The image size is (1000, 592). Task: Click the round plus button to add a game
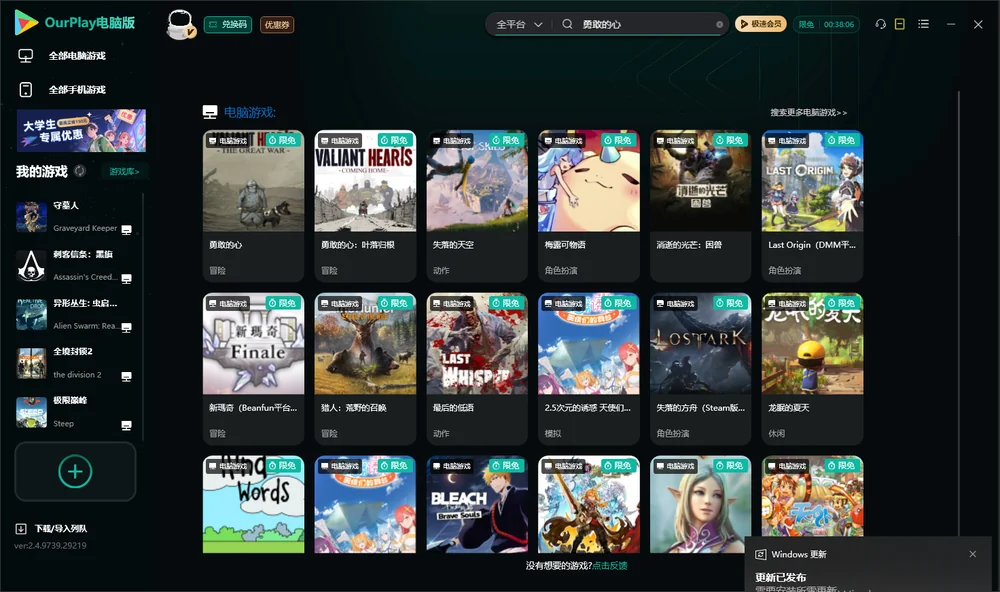(x=75, y=471)
